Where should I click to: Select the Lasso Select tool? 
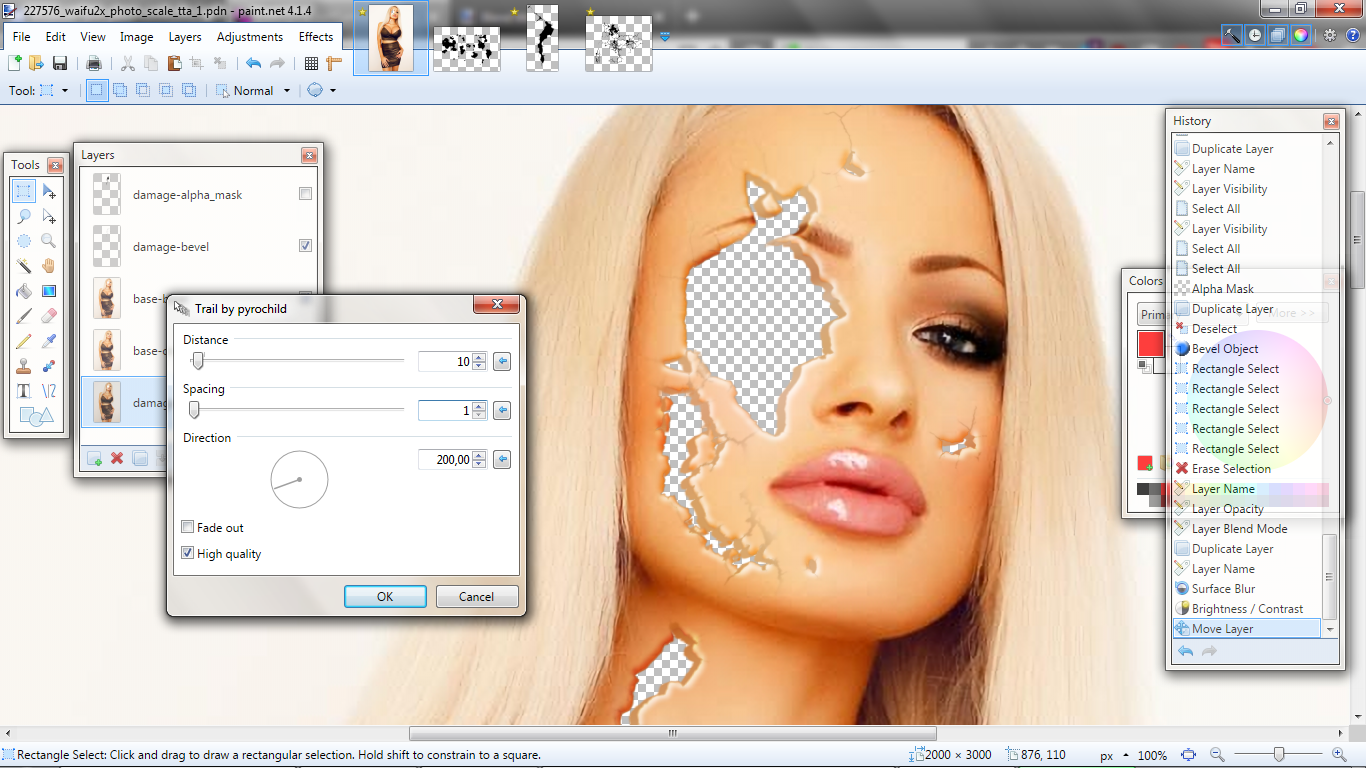pos(24,216)
